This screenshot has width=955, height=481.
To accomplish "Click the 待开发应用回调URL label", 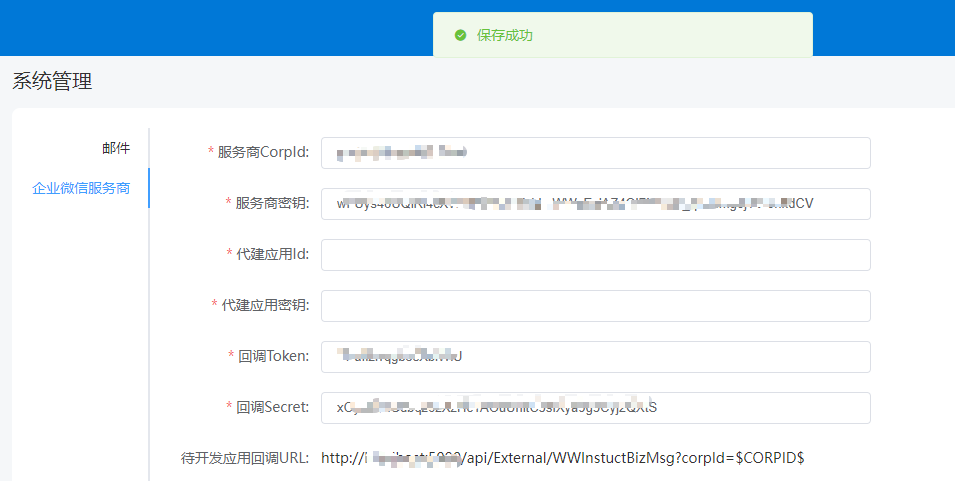I will pos(245,458).
